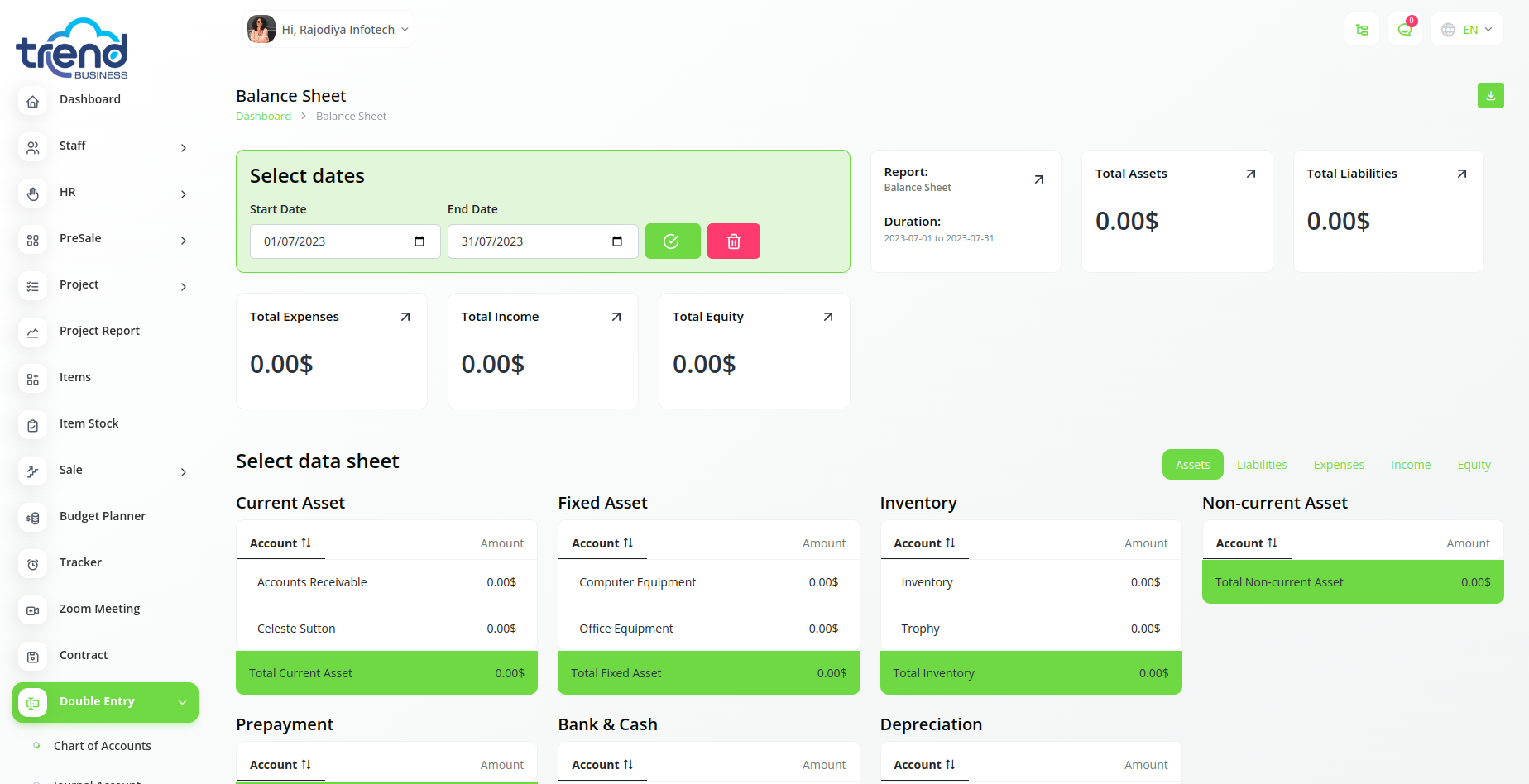Open Total Assets arrow link icon
This screenshot has width=1529, height=784.
click(1250, 174)
